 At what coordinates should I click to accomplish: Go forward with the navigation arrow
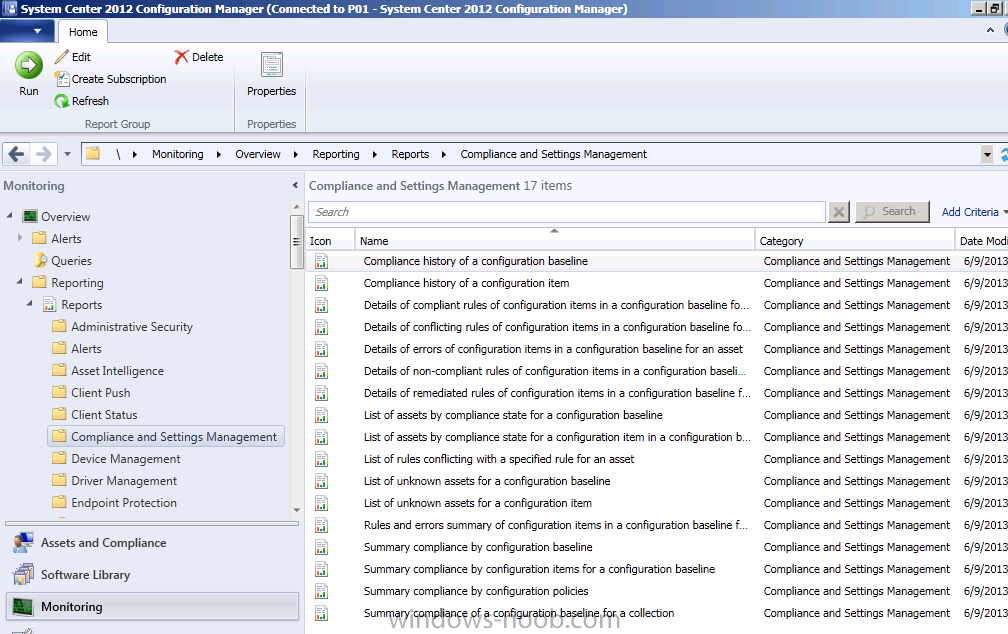pos(43,154)
